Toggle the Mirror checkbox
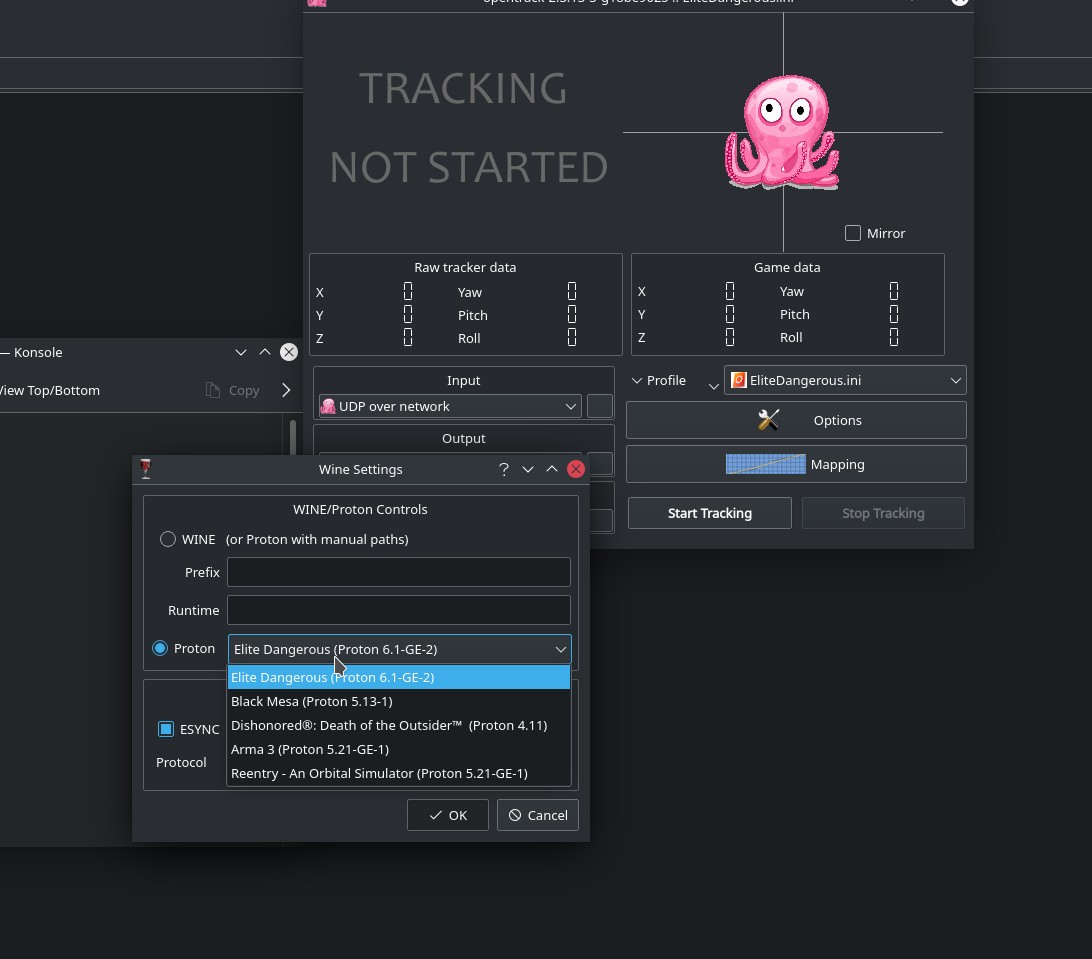The image size is (1092, 959). 852,233
